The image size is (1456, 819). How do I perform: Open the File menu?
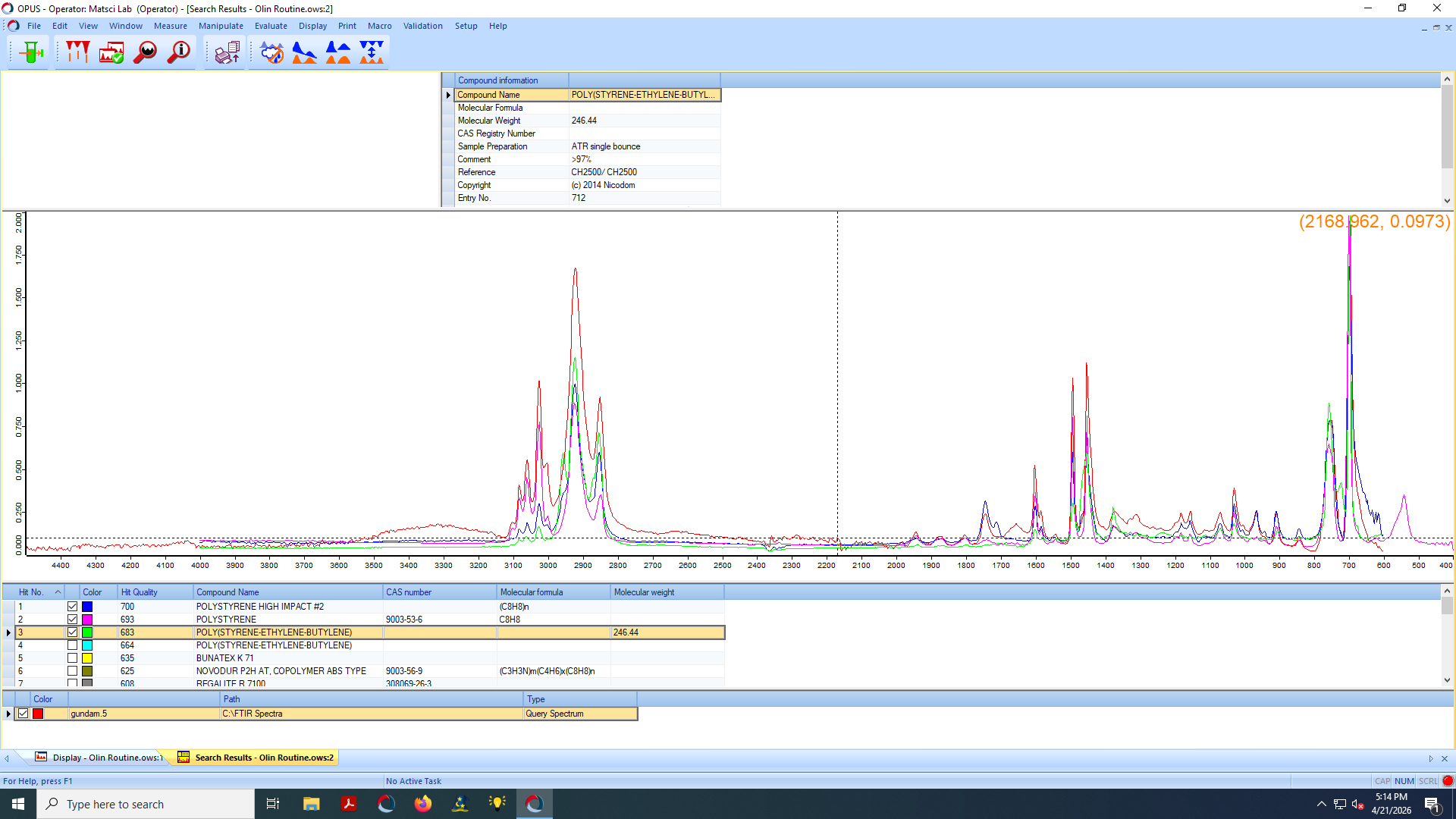34,26
